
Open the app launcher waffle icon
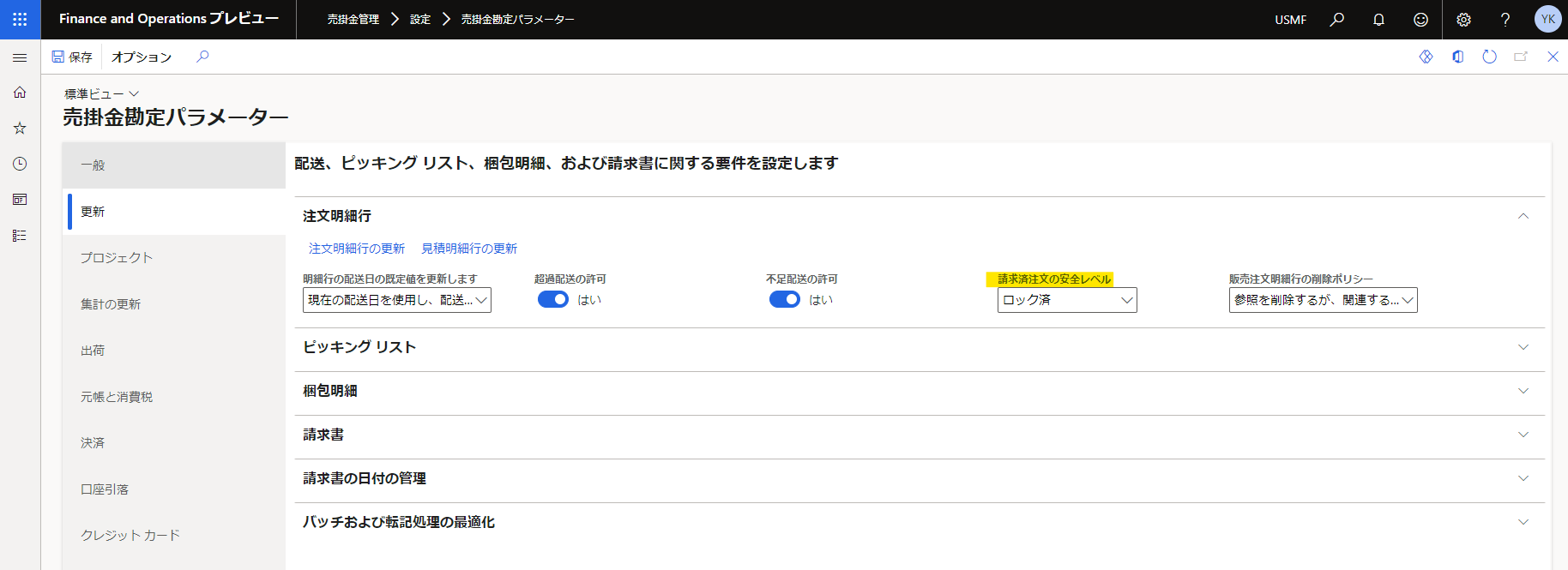(20, 19)
